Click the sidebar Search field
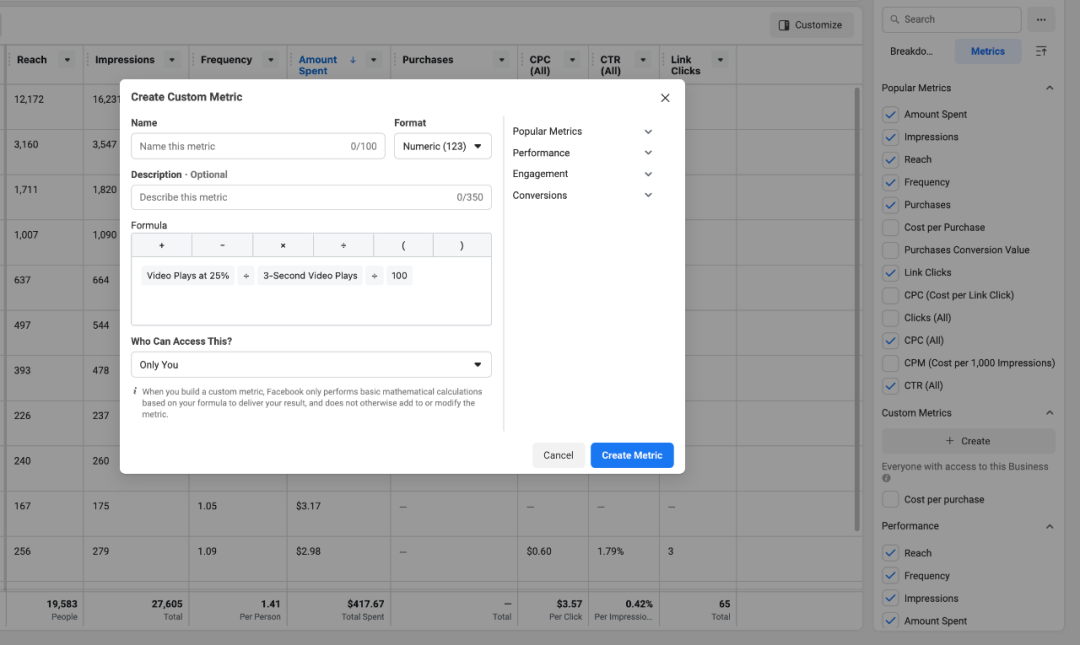 951,19
